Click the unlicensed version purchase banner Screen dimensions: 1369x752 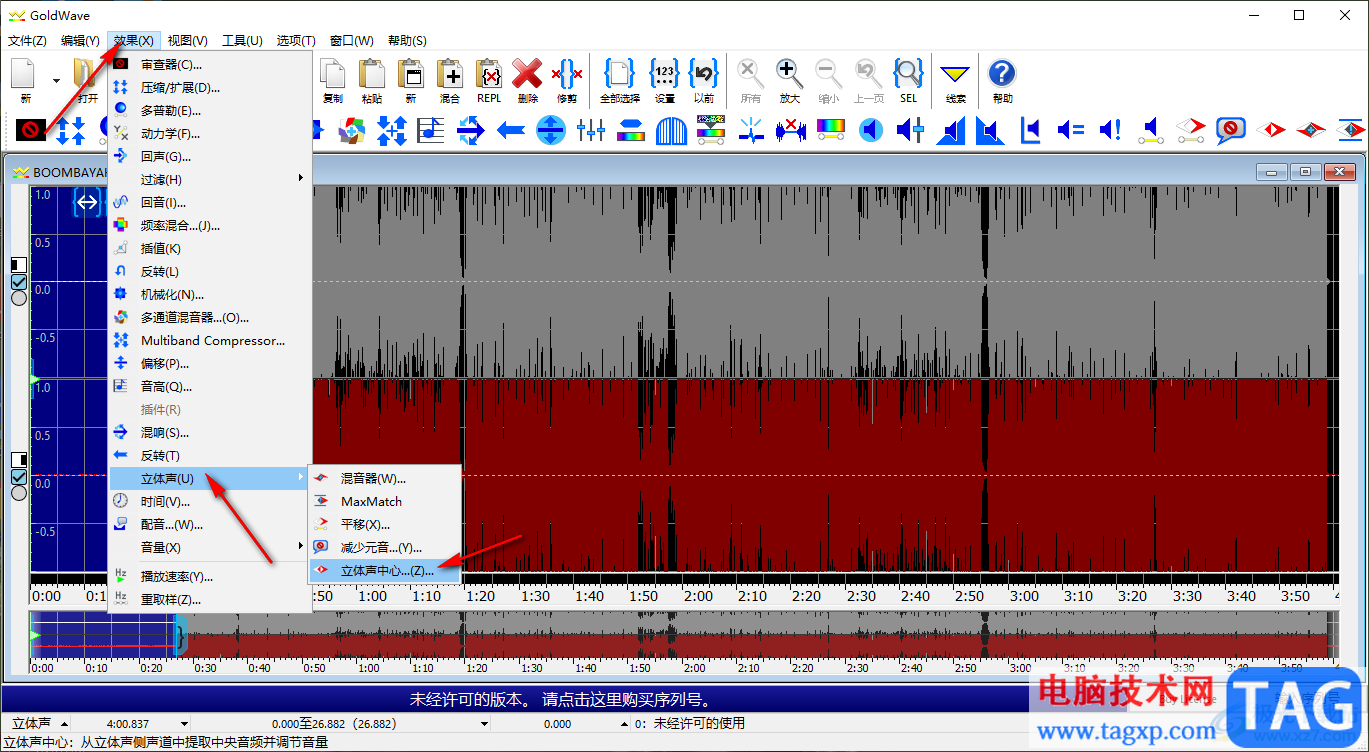click(x=569, y=699)
